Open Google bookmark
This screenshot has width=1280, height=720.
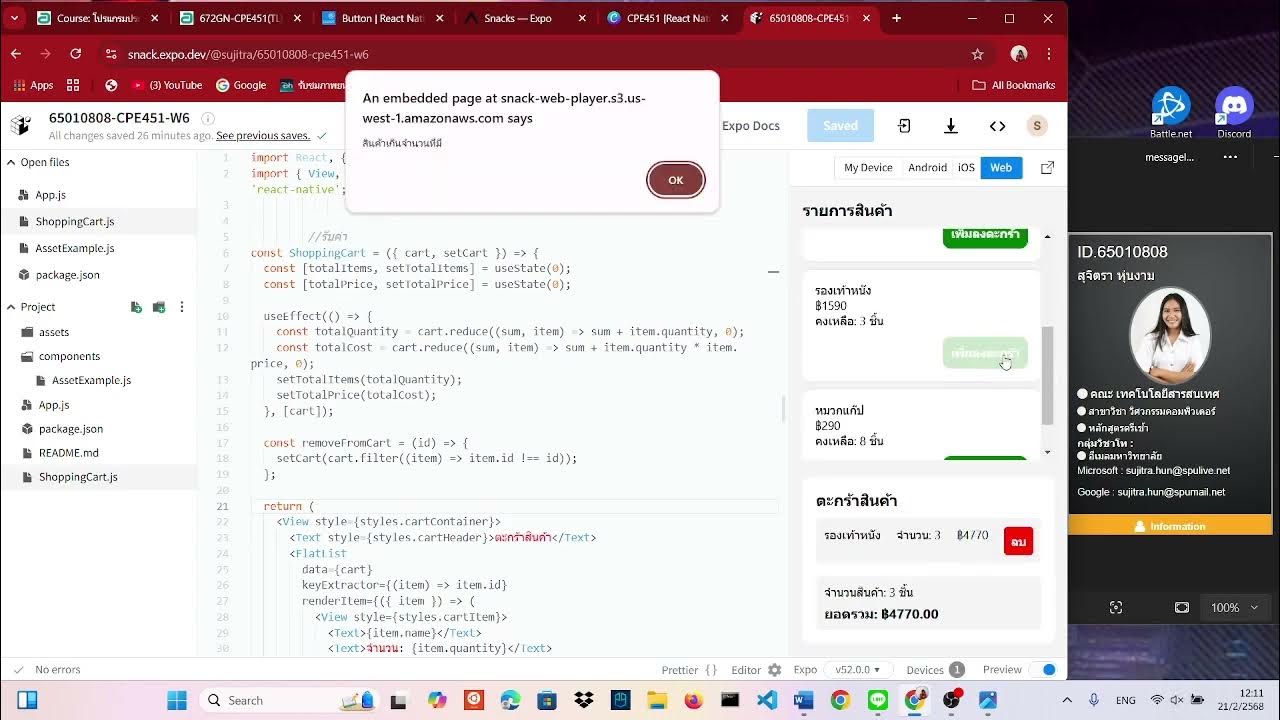241,85
